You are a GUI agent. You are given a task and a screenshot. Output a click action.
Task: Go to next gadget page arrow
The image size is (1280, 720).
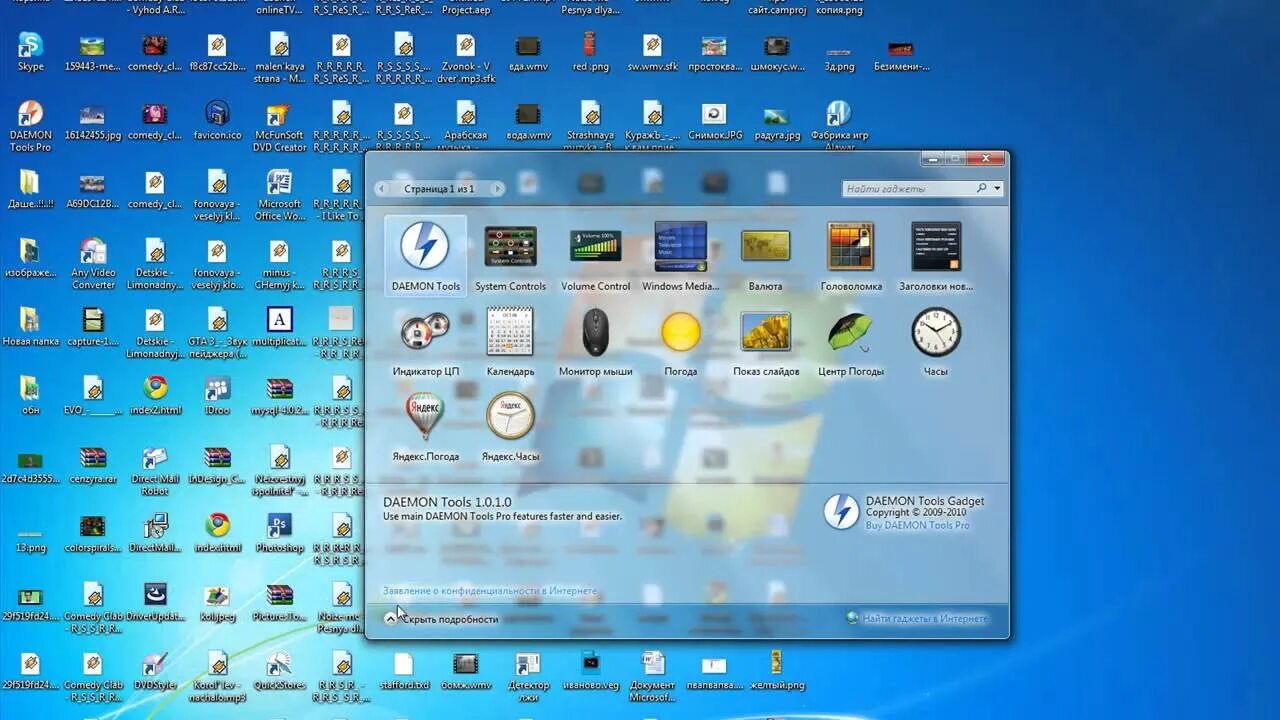pos(497,188)
